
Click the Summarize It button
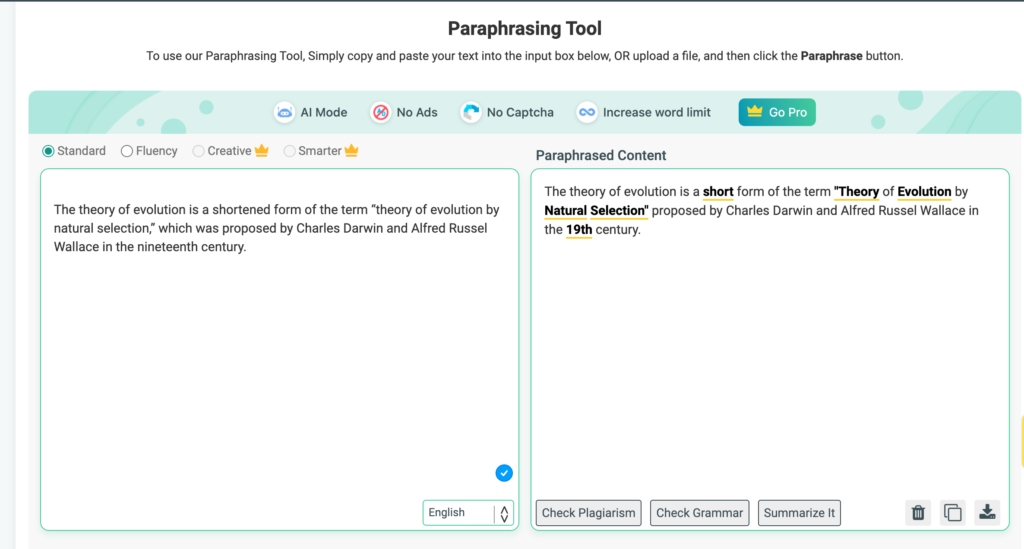799,513
